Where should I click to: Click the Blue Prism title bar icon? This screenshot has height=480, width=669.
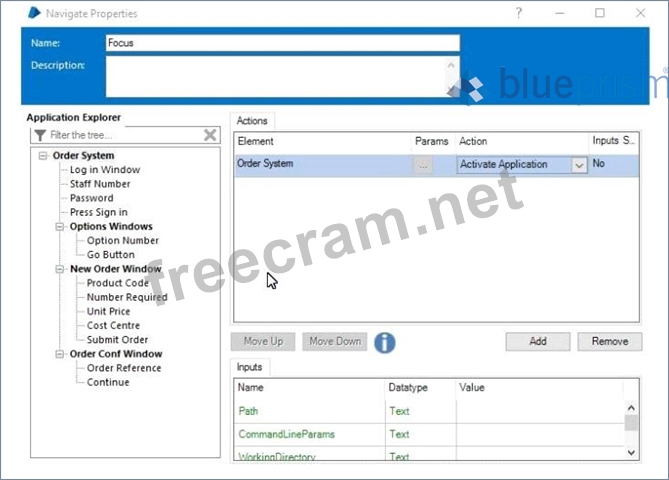coord(34,13)
